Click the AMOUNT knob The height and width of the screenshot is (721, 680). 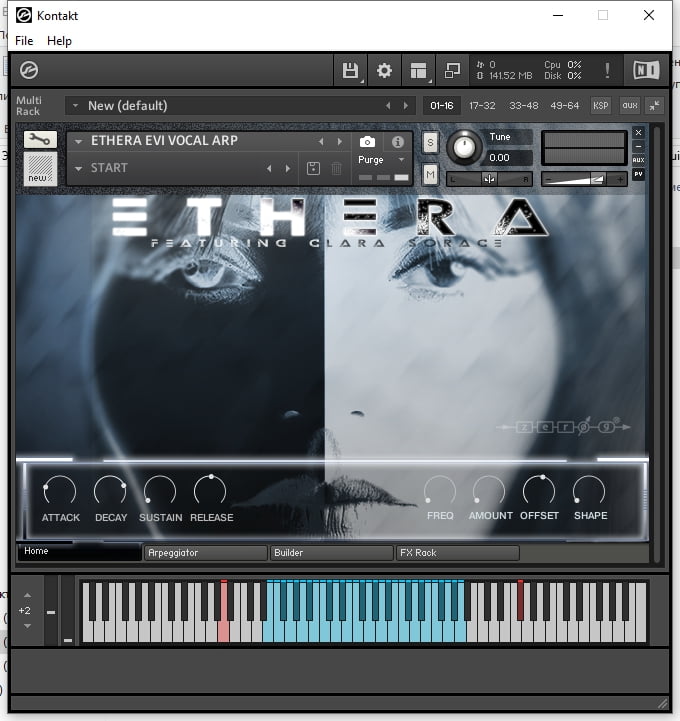coord(489,491)
